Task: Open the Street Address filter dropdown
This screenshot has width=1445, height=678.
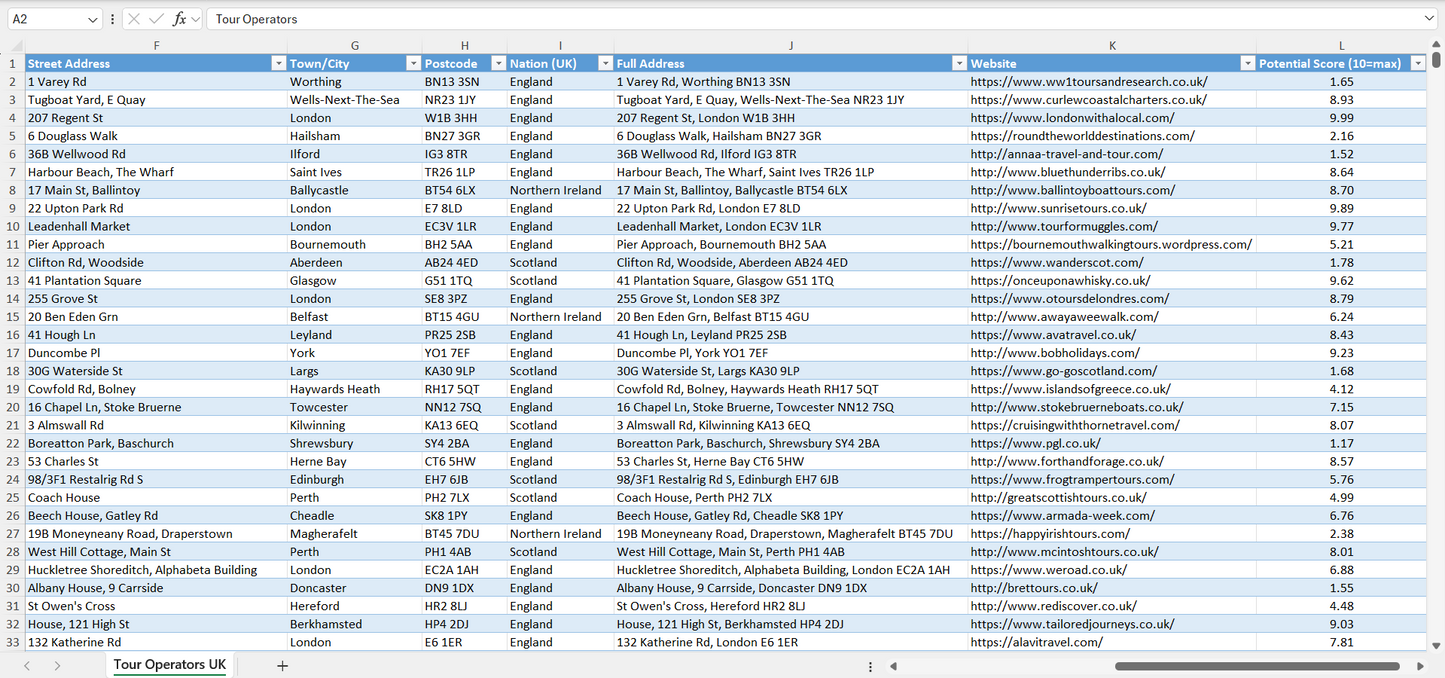Action: point(279,63)
